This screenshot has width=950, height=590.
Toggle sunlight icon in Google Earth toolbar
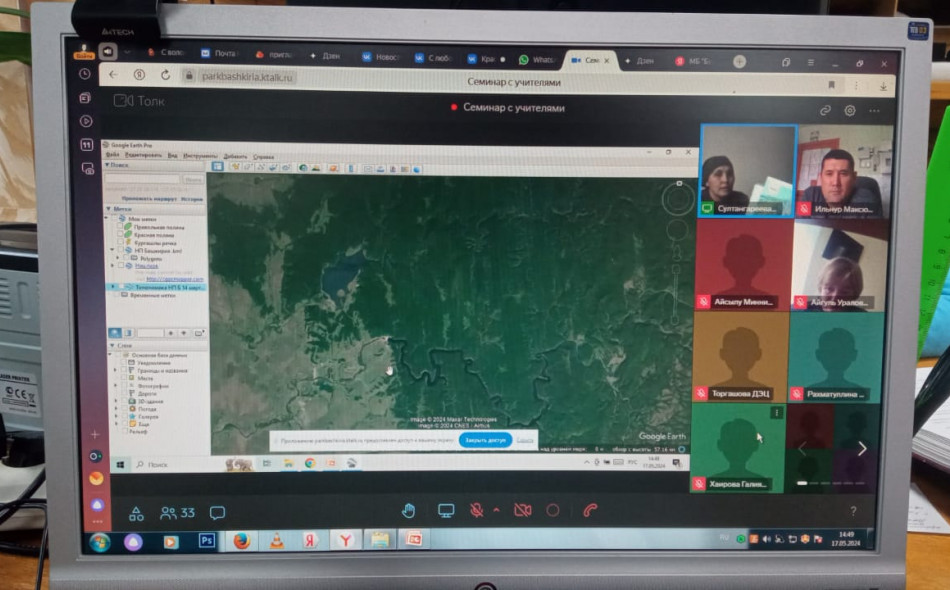pos(316,168)
